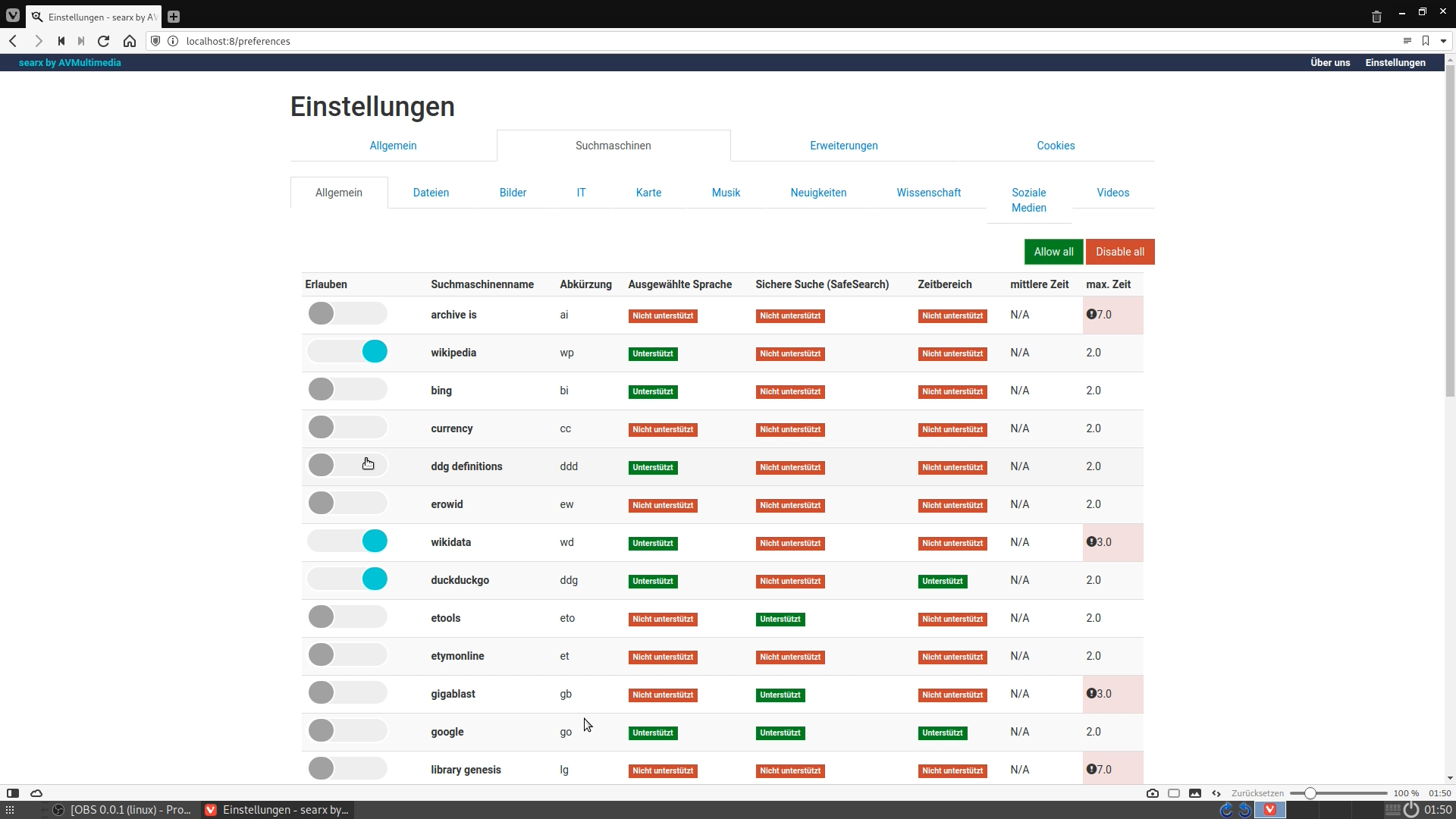This screenshot has height=819, width=1456.
Task: Open the applications grid menu in taskbar
Action: click(x=10, y=810)
